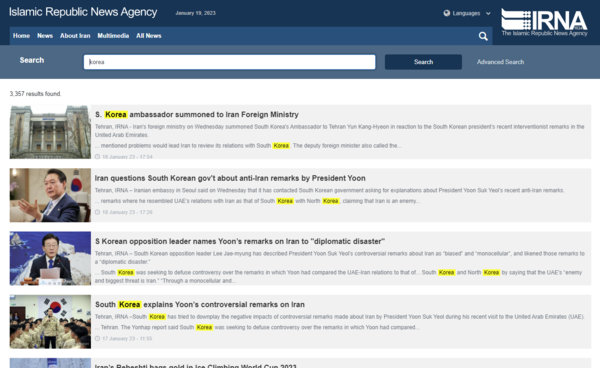This screenshot has width=600, height=368.
Task: Click the Islamic Republic News Agency title
Action: point(83,12)
